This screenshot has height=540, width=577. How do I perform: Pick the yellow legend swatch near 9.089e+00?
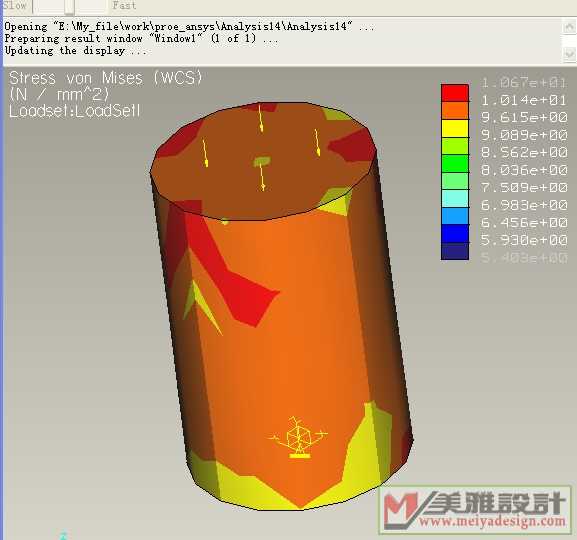click(x=455, y=128)
